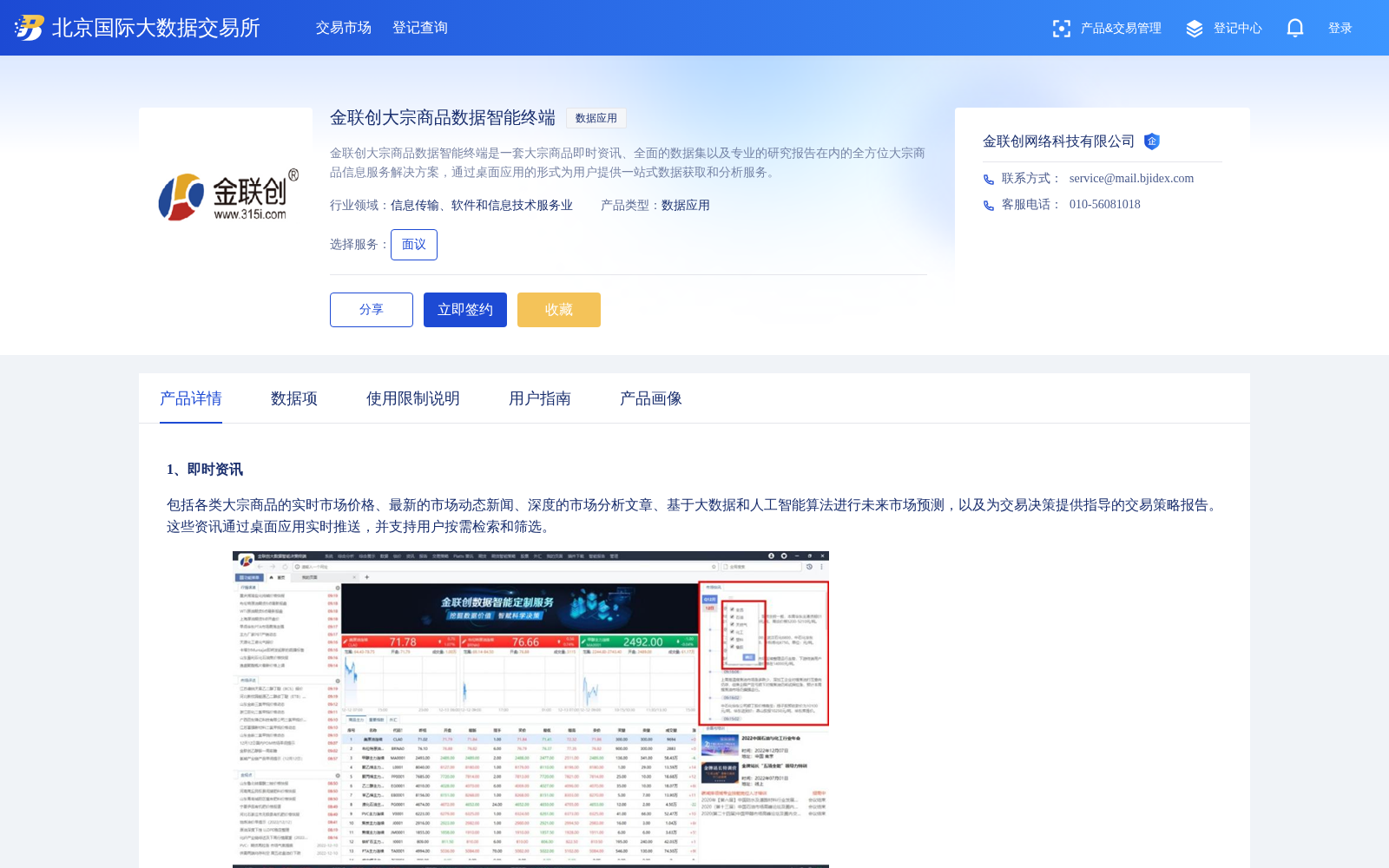This screenshot has height=868, width=1389.
Task: Click phone icon beside 客服电话
Action: click(989, 206)
